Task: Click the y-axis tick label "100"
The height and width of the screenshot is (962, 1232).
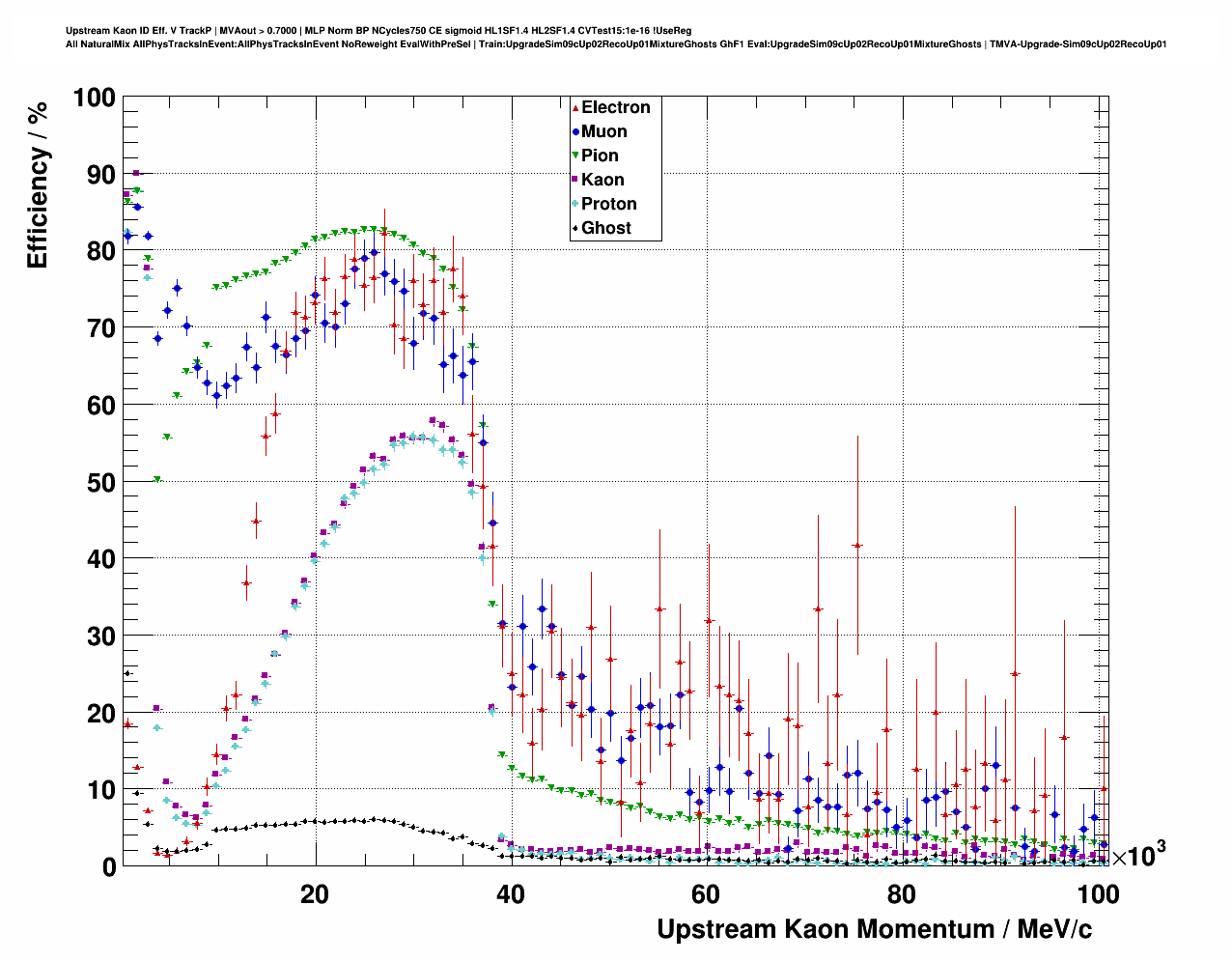Action: click(94, 98)
